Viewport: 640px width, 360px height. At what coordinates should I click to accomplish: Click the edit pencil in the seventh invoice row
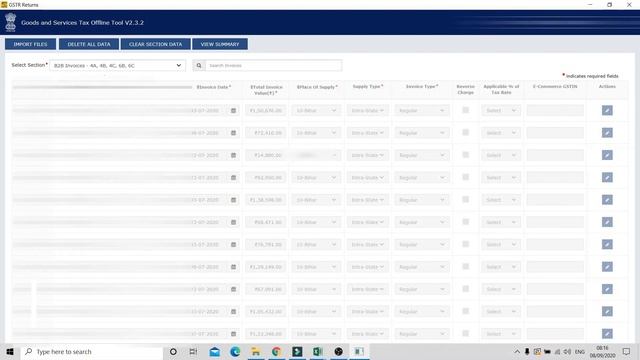[607, 244]
